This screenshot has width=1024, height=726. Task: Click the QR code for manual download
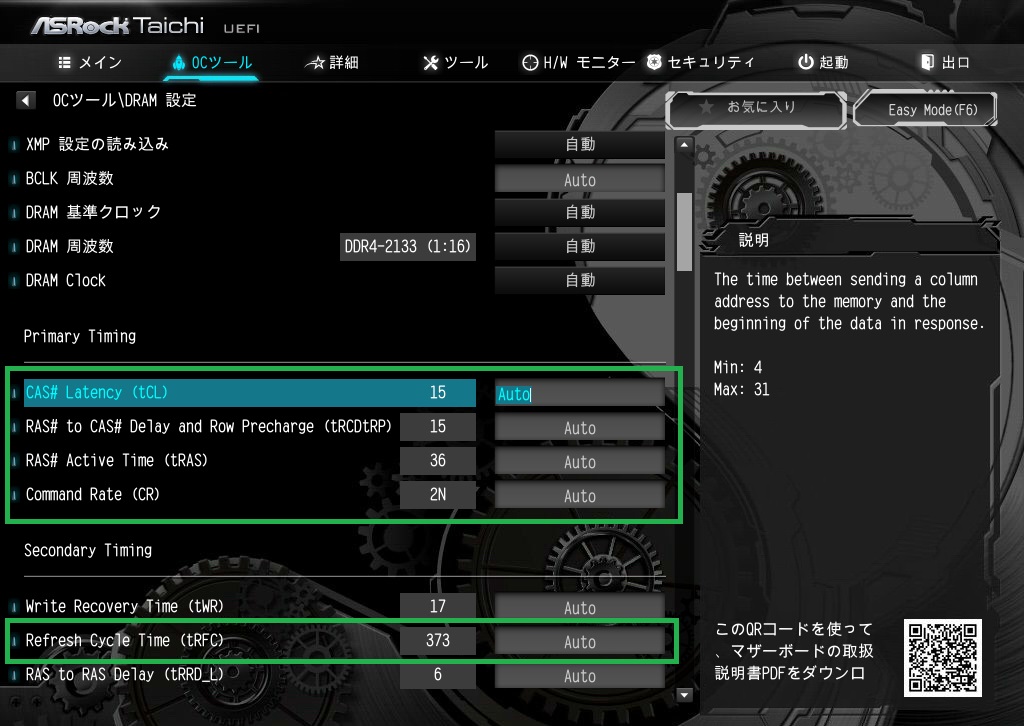click(x=942, y=658)
